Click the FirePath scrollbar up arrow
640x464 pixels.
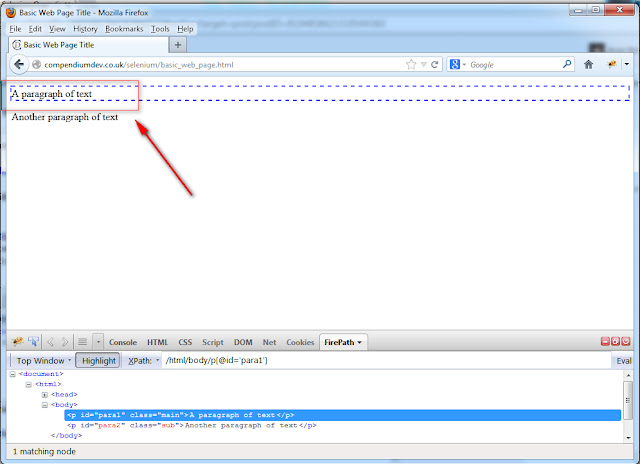click(628, 375)
